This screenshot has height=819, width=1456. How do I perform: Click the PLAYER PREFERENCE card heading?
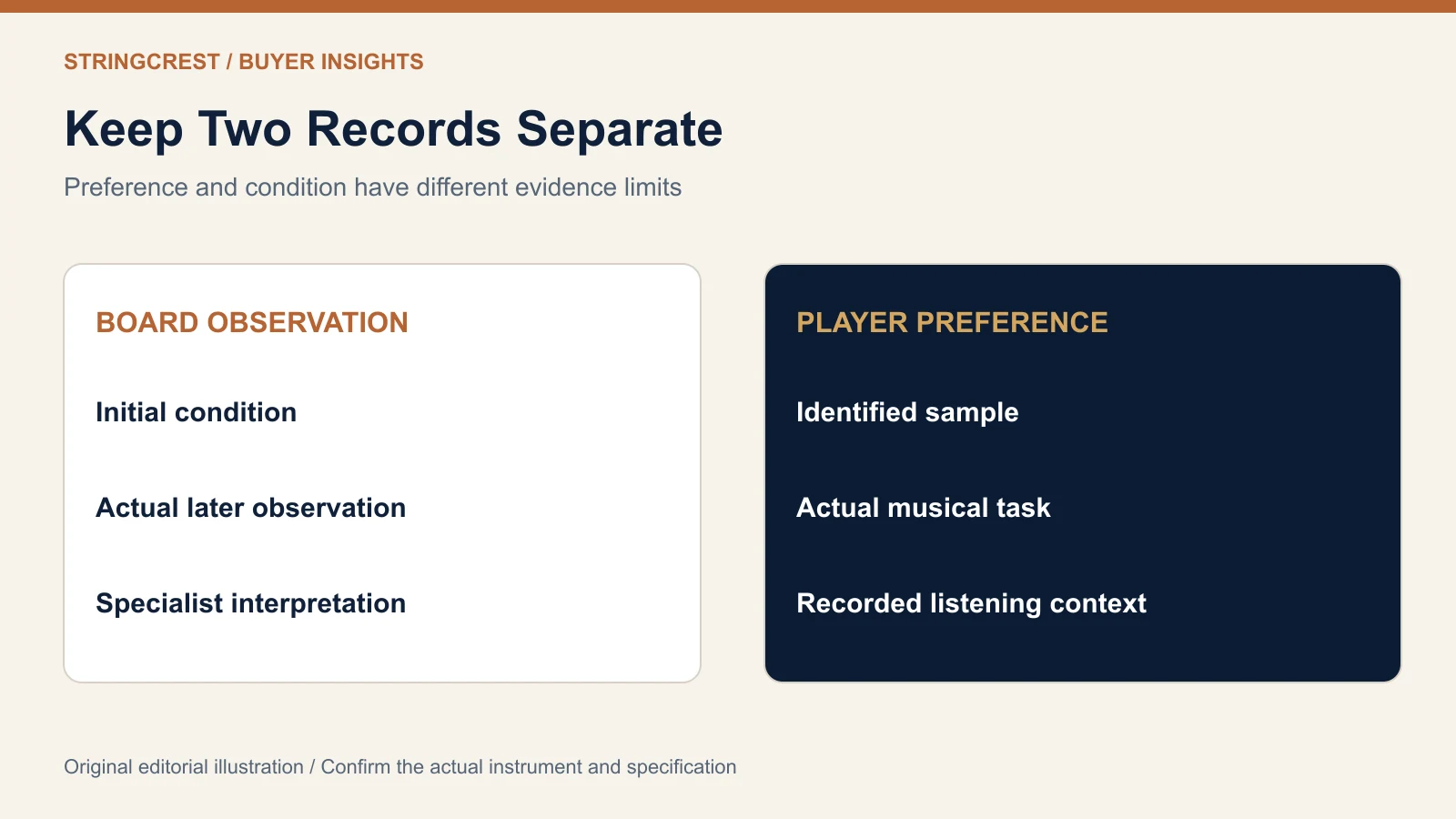[x=952, y=322]
